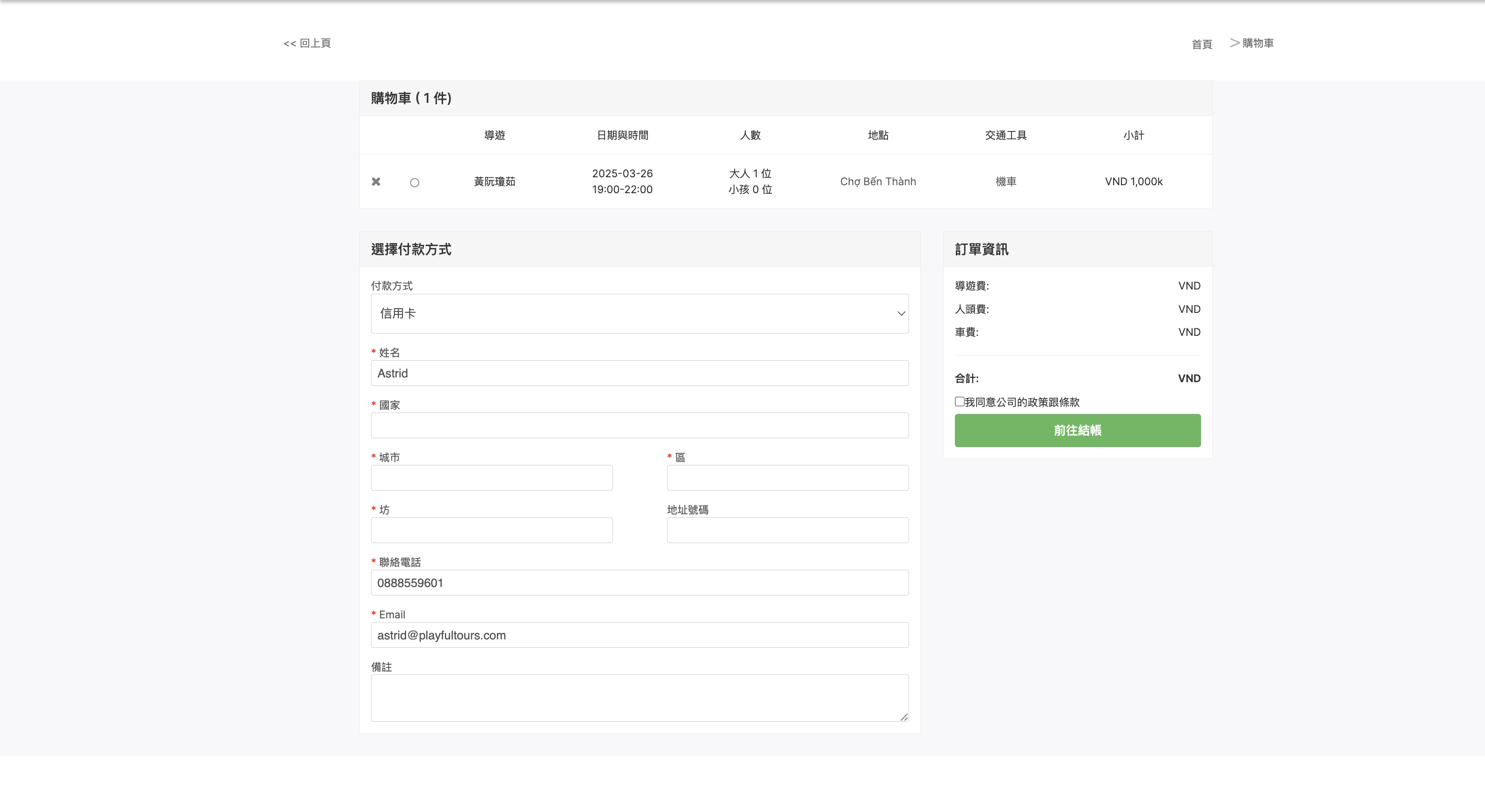Click the Email input field
The height and width of the screenshot is (812, 1485).
click(639, 636)
